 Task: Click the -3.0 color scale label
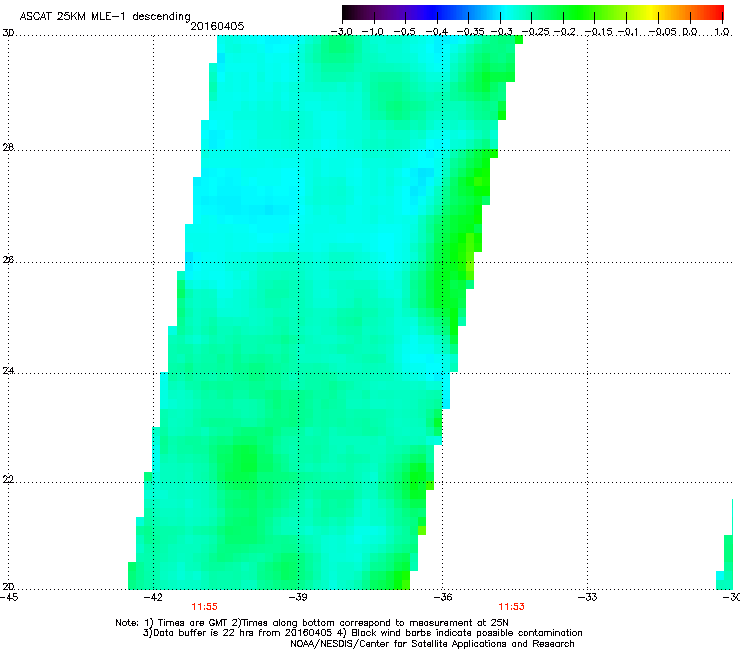tap(342, 32)
